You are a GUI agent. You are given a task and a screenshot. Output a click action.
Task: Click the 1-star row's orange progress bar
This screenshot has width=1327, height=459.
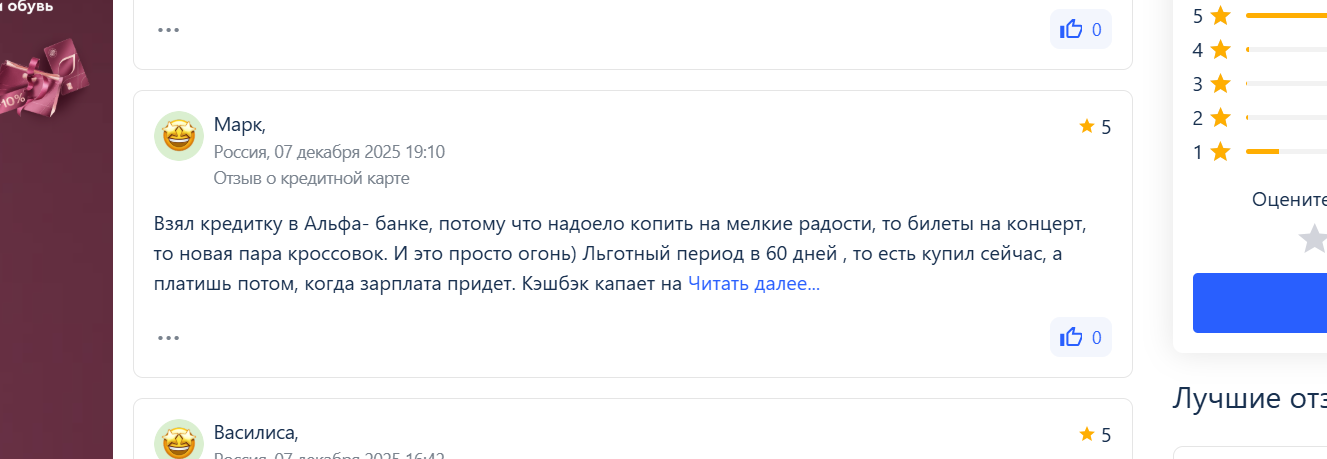point(1262,152)
